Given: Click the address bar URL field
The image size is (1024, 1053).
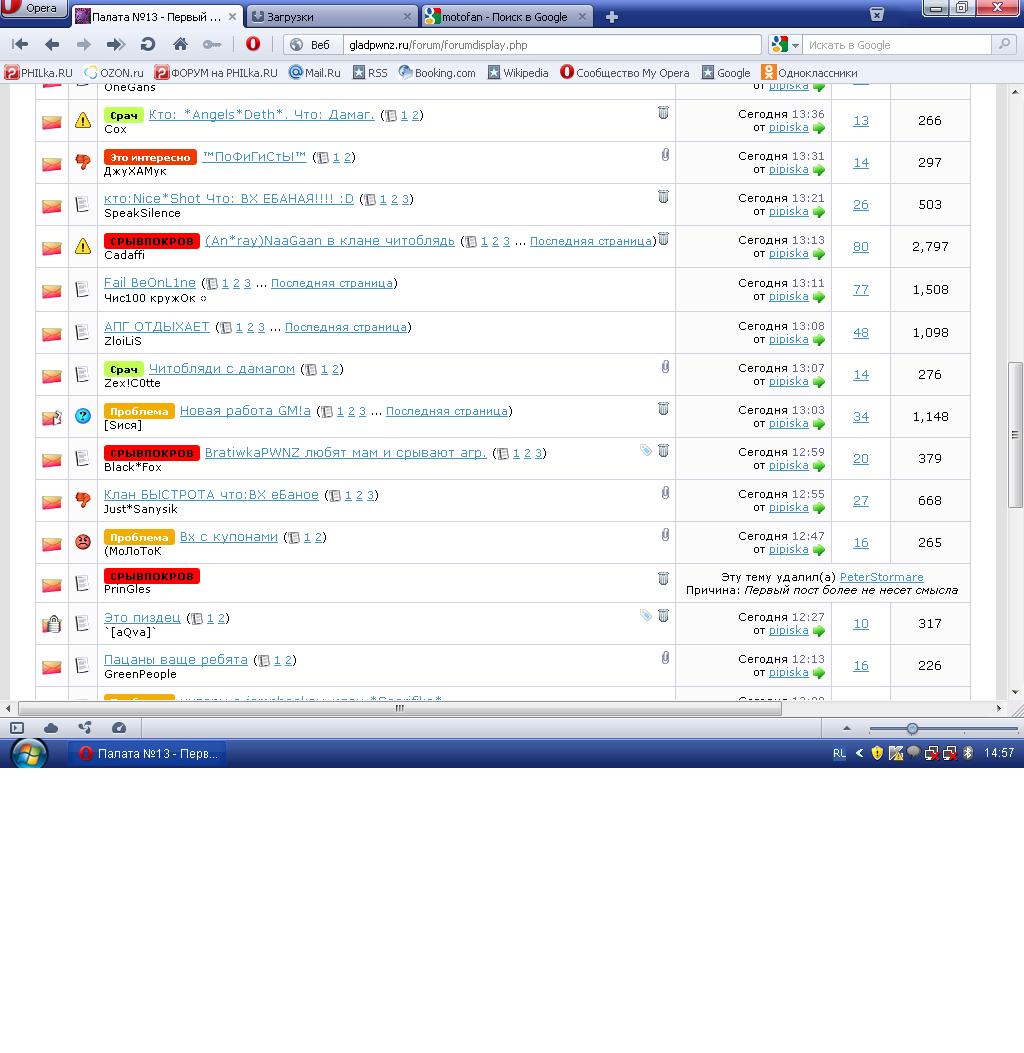Looking at the screenshot, I should pos(550,45).
